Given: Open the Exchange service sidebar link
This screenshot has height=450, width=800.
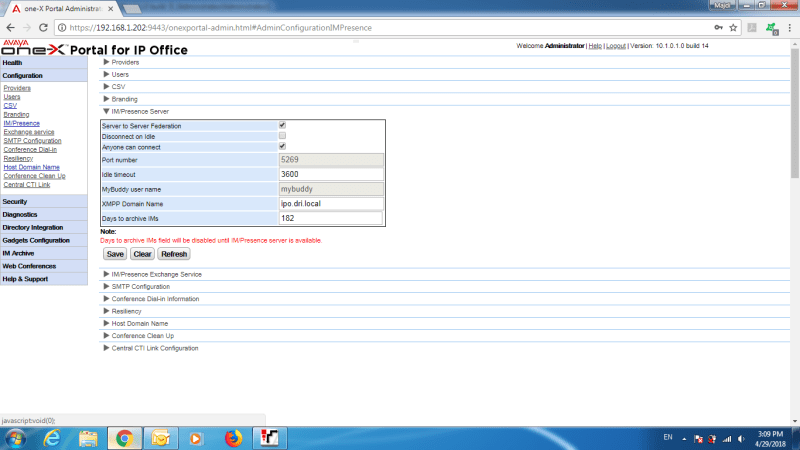Looking at the screenshot, I should click(x=29, y=132).
